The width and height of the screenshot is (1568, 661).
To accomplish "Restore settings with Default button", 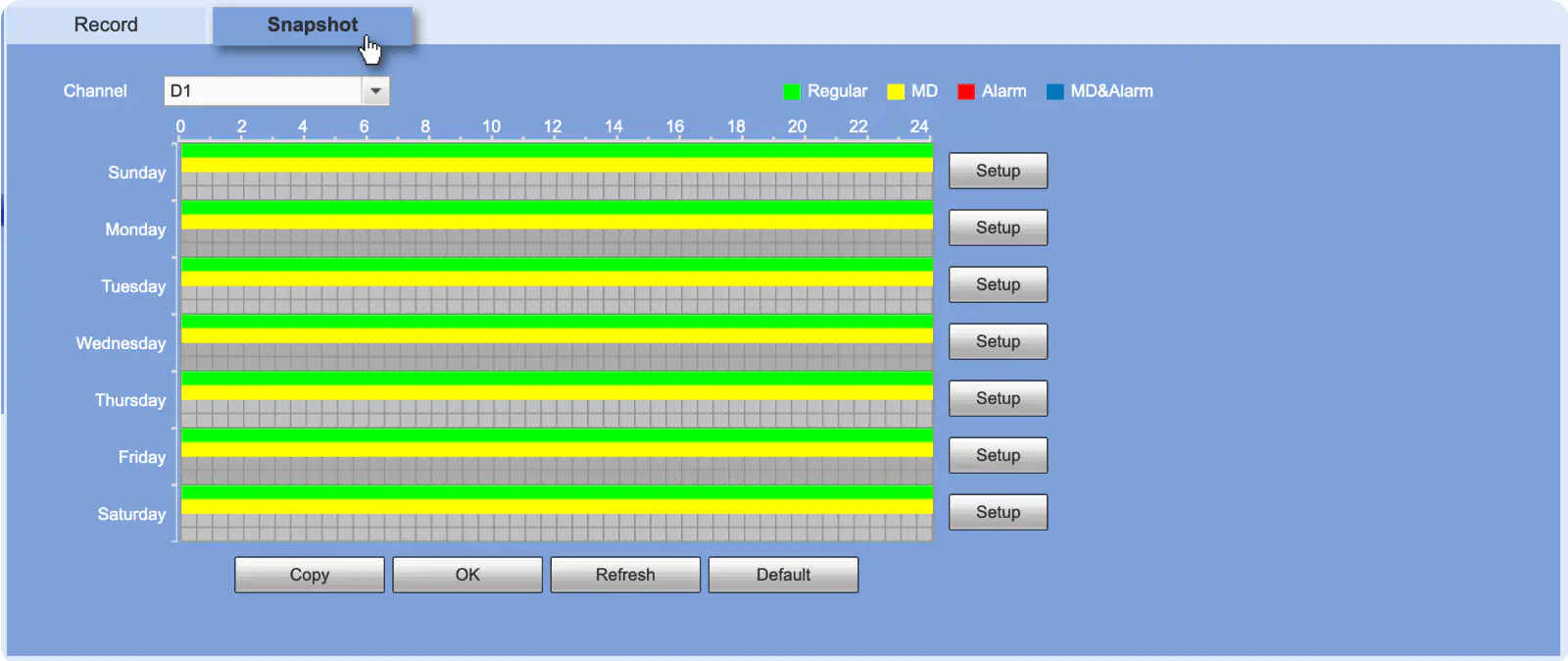I will 783,575.
